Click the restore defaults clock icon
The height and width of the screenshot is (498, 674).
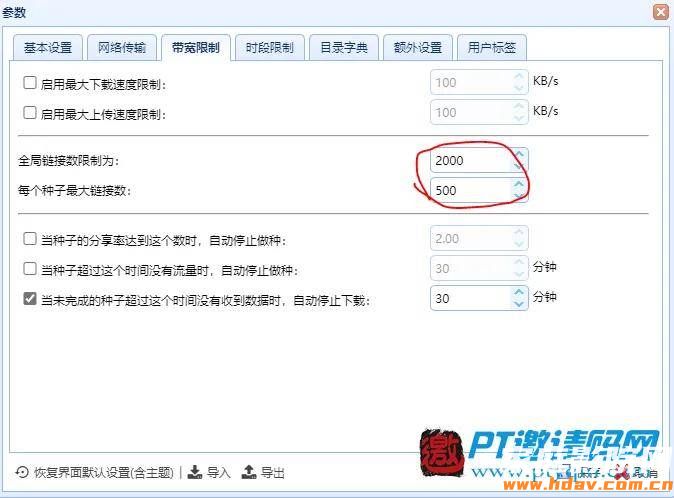pyautogui.click(x=22, y=473)
